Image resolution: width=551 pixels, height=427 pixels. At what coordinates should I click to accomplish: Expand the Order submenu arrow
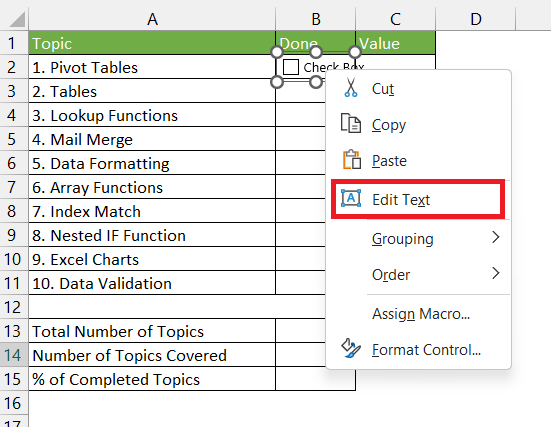(x=495, y=273)
